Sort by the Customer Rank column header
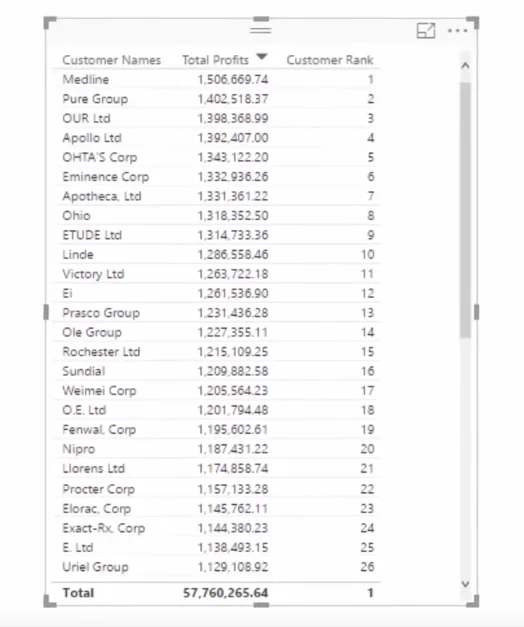Viewport: 524px width, 627px height. [x=330, y=60]
